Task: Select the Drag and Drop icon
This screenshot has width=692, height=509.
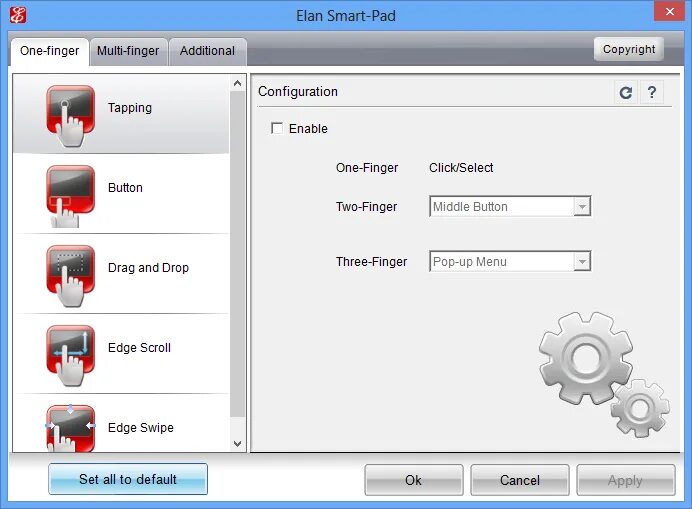Action: [70, 276]
